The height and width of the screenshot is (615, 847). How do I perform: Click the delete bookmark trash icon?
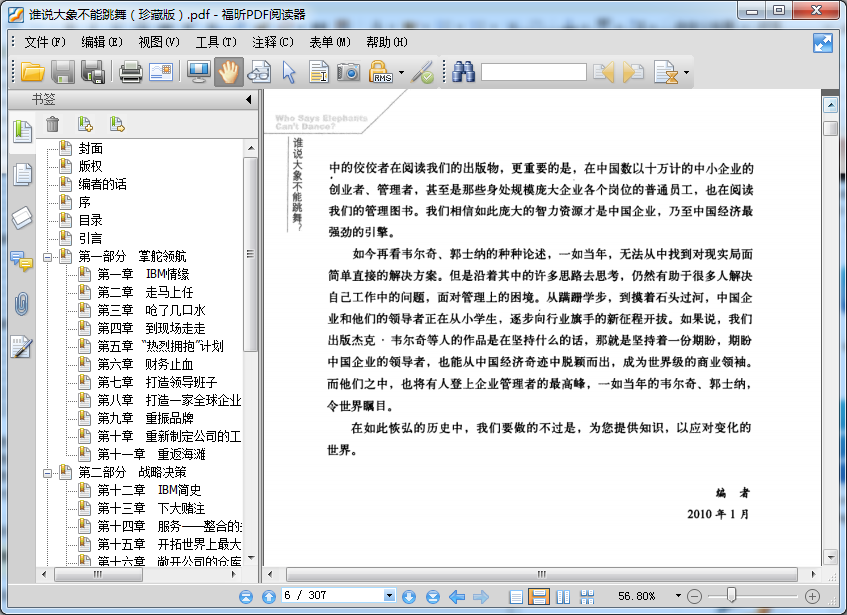52,124
